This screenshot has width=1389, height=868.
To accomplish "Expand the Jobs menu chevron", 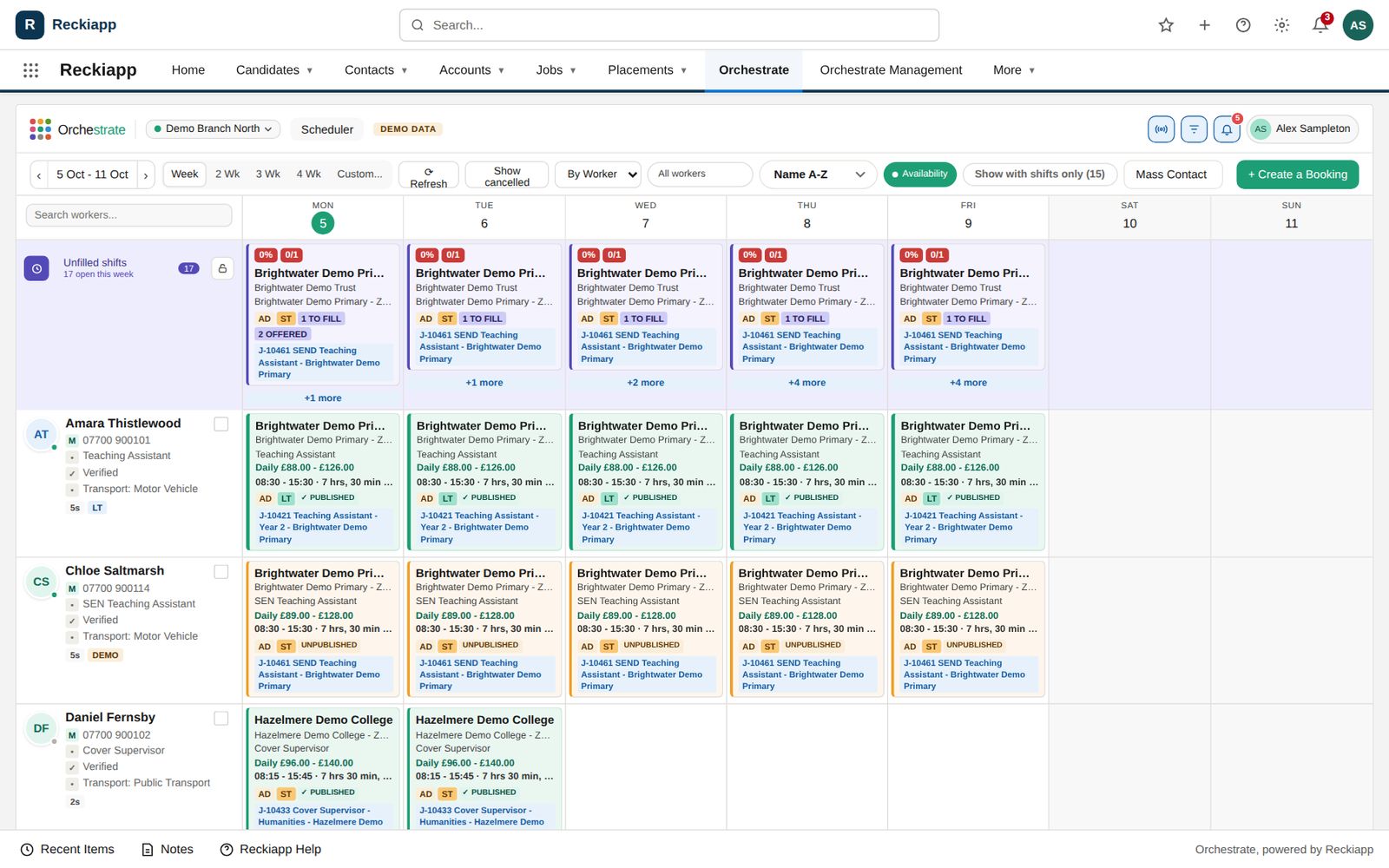I will coord(573,71).
